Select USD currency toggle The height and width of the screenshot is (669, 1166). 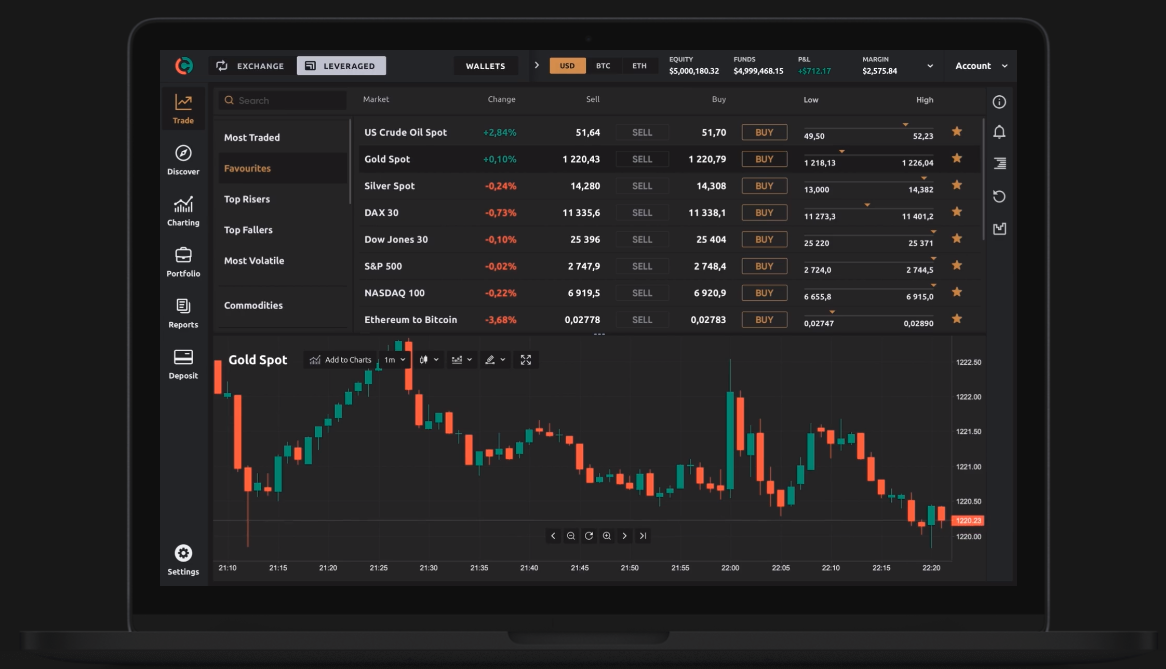[x=567, y=66]
